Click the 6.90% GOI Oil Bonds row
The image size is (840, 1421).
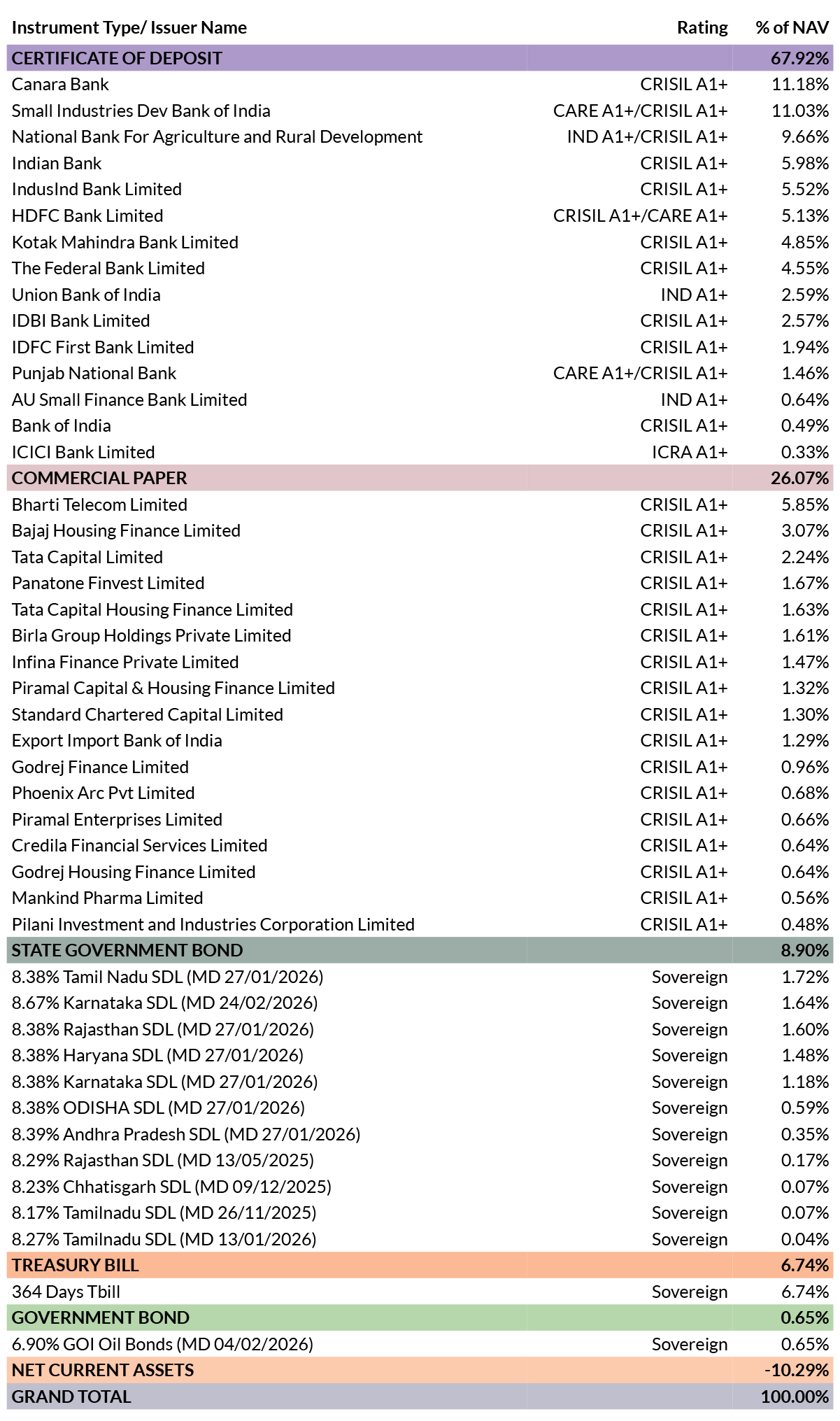pyautogui.click(x=420, y=1344)
